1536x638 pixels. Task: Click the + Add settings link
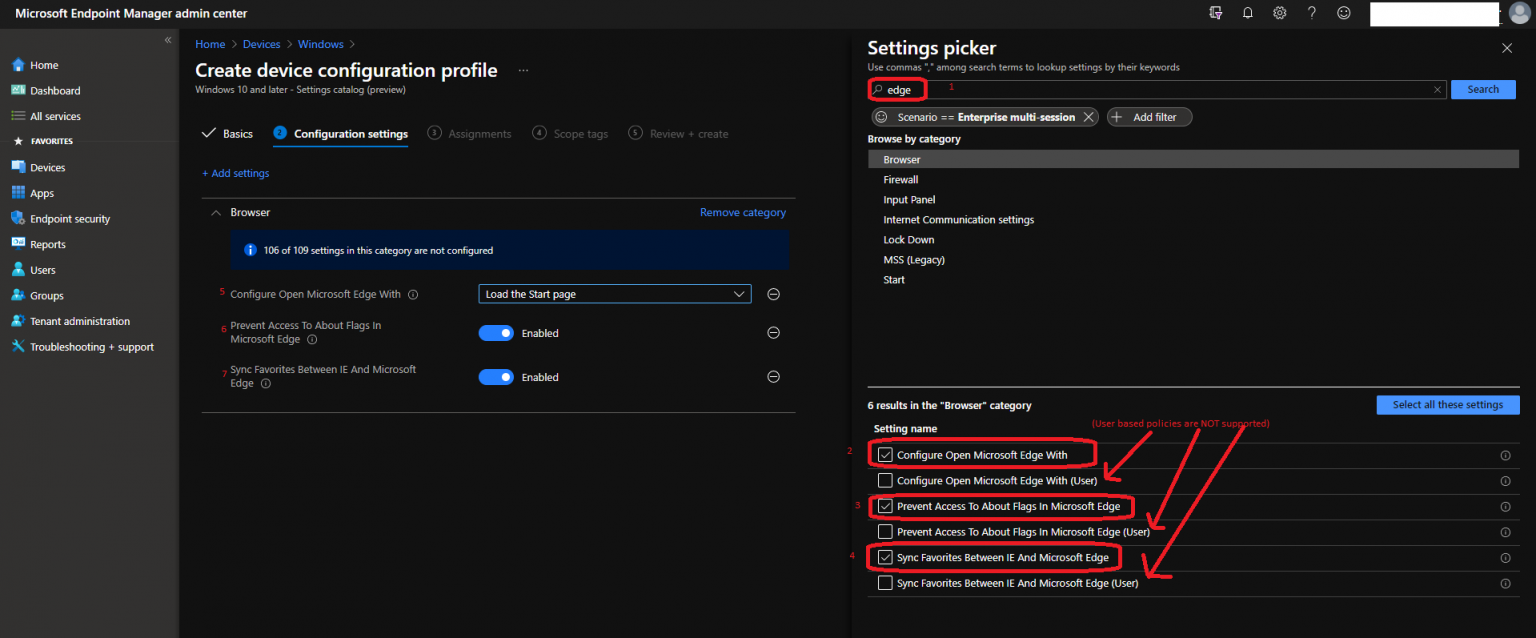tap(235, 173)
